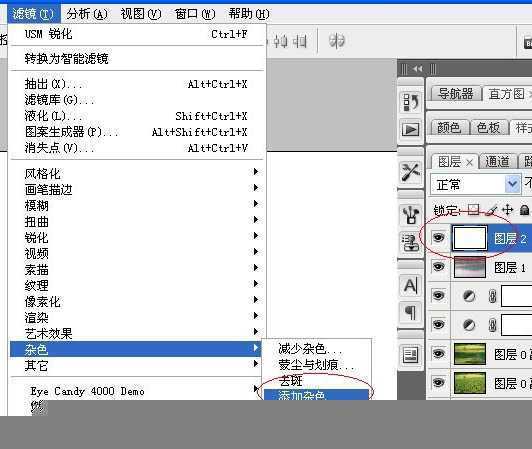The width and height of the screenshot is (532, 449).
Task: Click the second adjustment layer's link icon
Action: 493,325
